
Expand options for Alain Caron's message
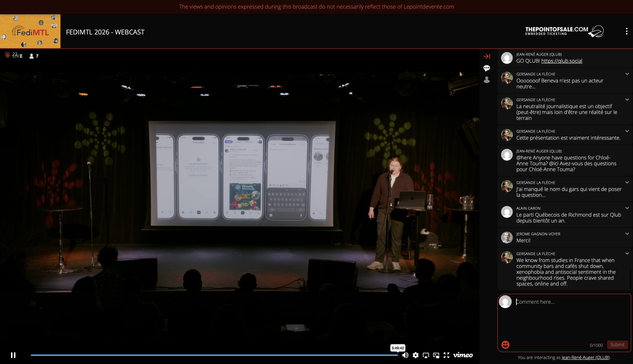coord(627,208)
